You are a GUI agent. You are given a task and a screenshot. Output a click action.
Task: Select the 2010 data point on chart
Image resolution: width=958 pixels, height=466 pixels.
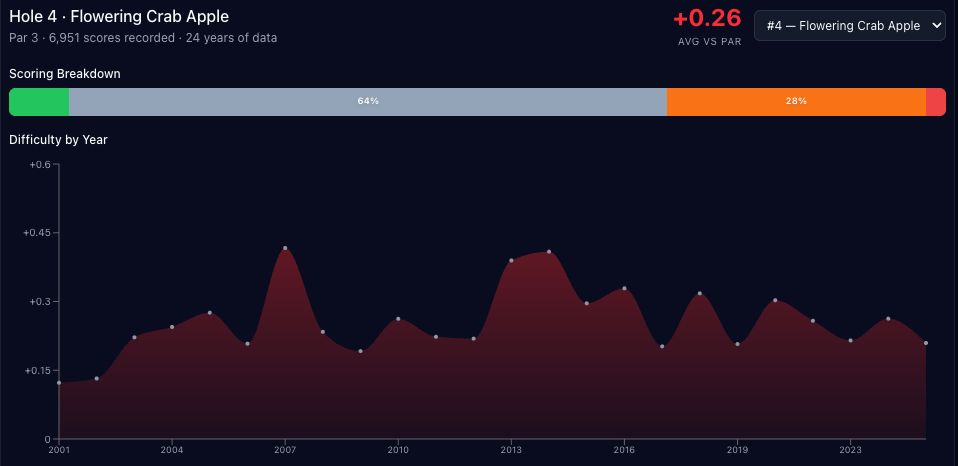click(x=398, y=319)
